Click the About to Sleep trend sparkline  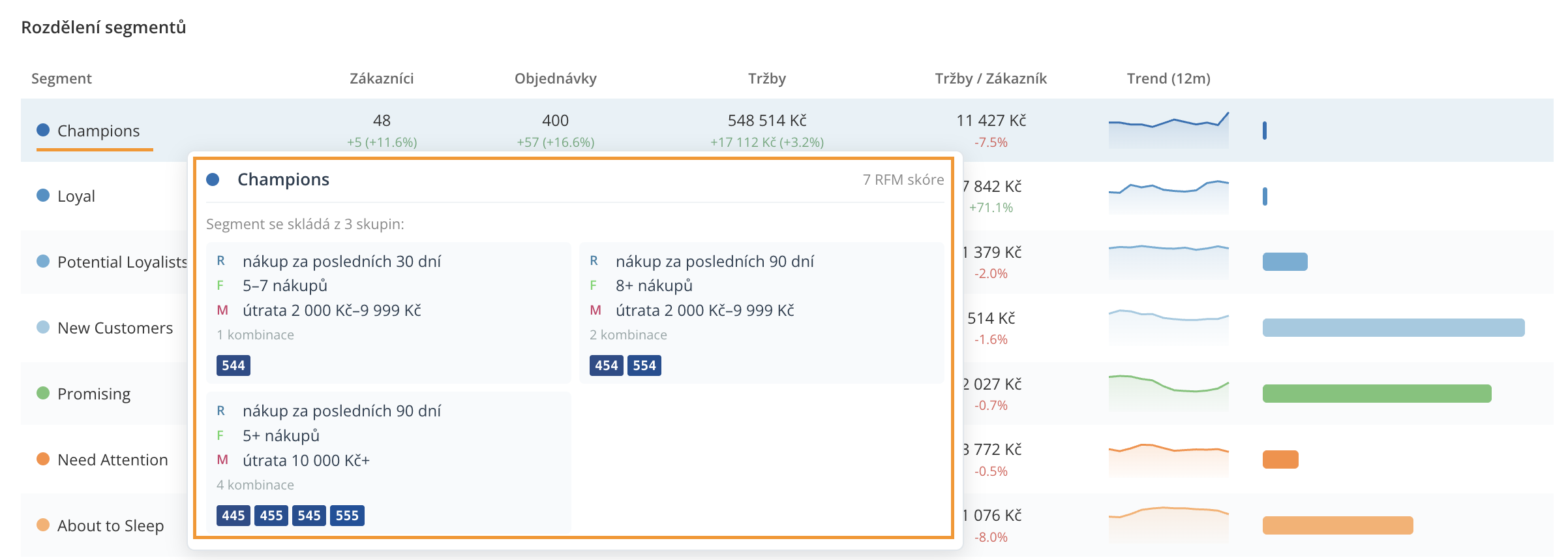pyautogui.click(x=1169, y=525)
